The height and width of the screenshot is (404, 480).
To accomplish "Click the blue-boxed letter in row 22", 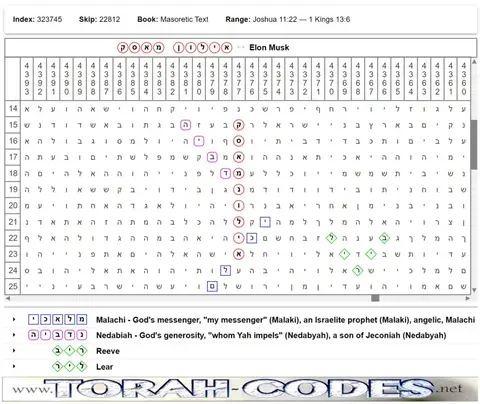I will (252, 238).
